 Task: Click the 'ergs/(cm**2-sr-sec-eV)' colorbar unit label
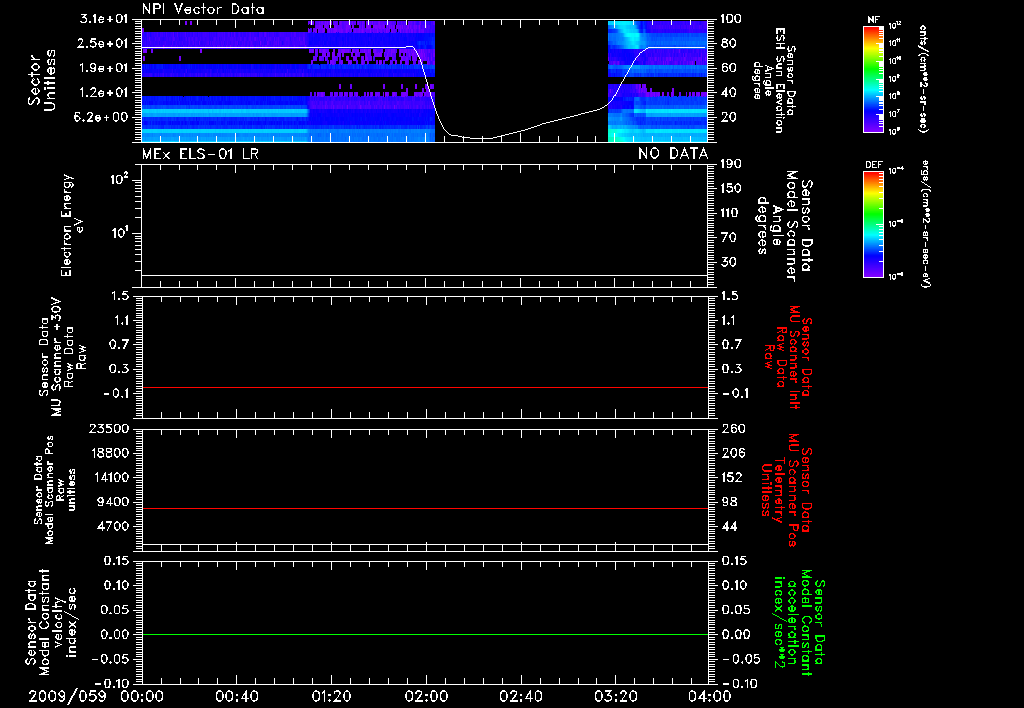(x=926, y=224)
